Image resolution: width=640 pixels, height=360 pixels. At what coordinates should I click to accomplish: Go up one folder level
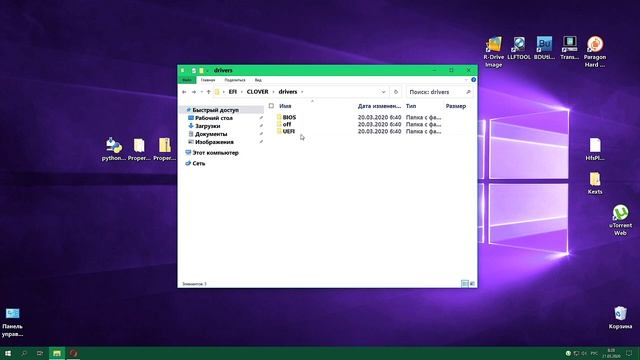[209, 92]
